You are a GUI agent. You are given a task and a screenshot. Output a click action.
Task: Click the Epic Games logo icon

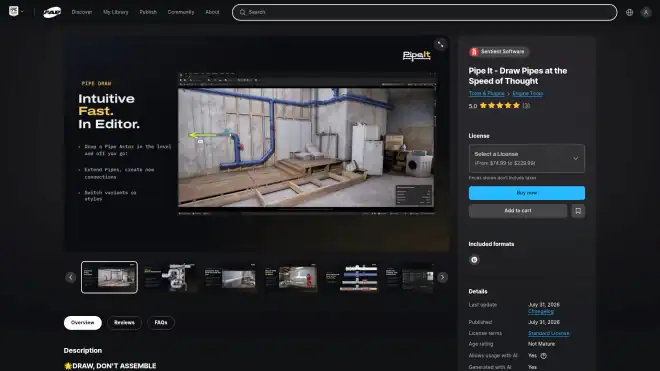[x=13, y=11]
